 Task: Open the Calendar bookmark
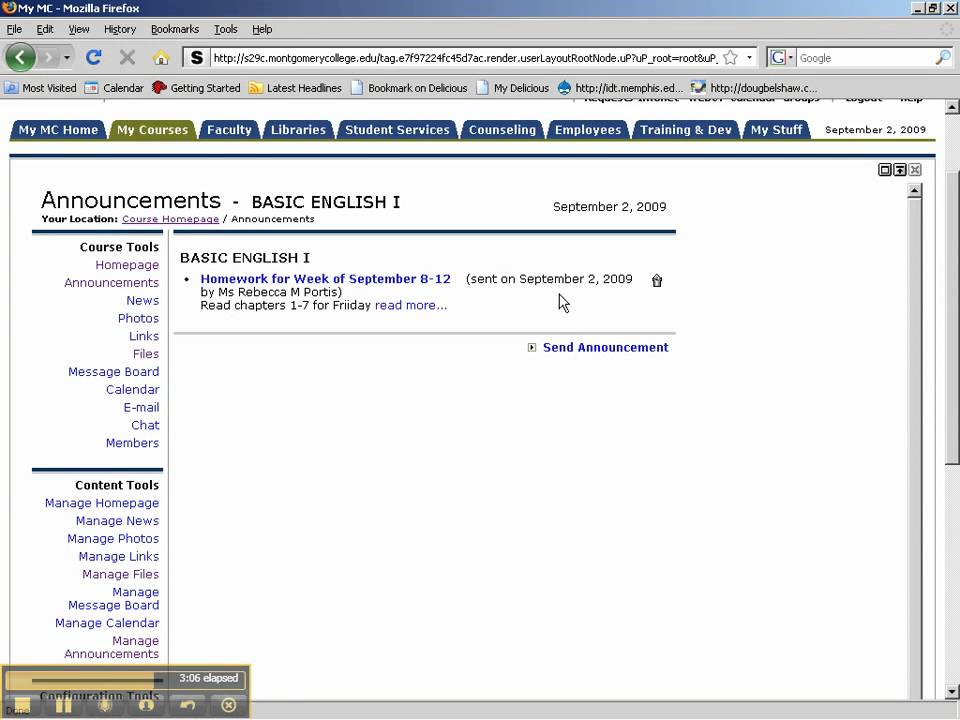pyautogui.click(x=114, y=88)
